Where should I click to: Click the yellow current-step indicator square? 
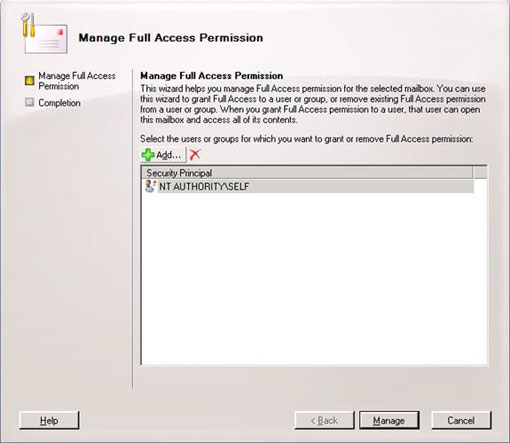[x=29, y=81]
